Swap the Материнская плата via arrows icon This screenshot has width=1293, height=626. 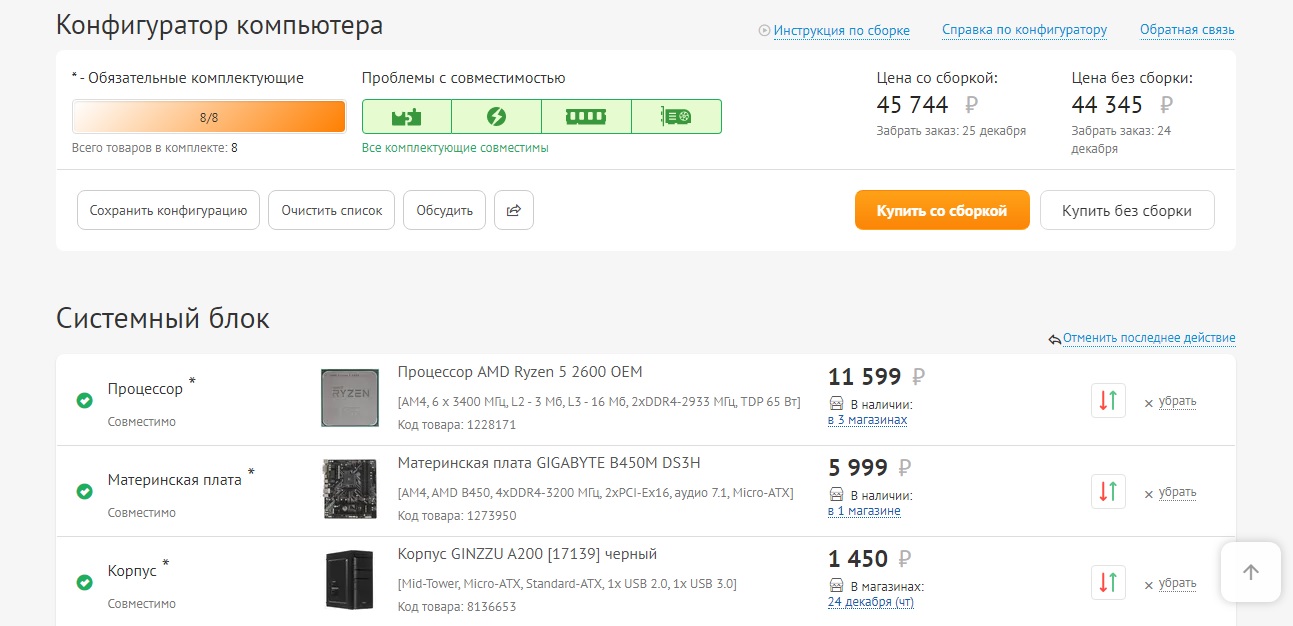[x=1108, y=492]
